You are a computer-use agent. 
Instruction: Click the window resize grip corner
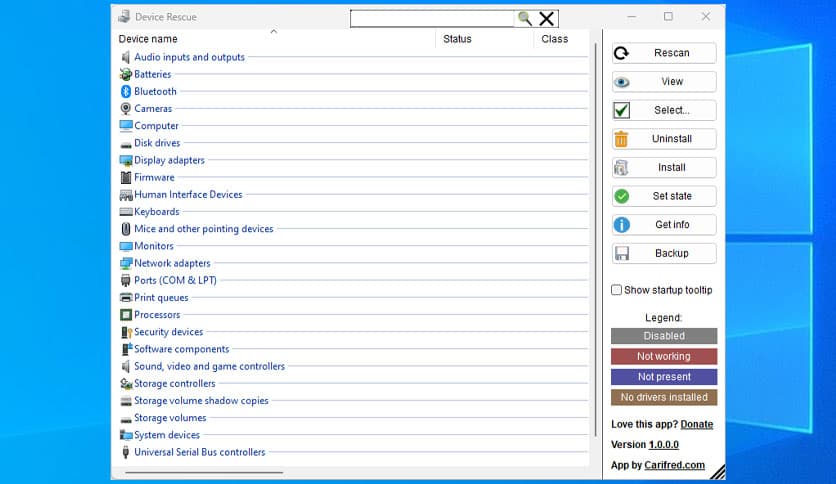[x=718, y=472]
